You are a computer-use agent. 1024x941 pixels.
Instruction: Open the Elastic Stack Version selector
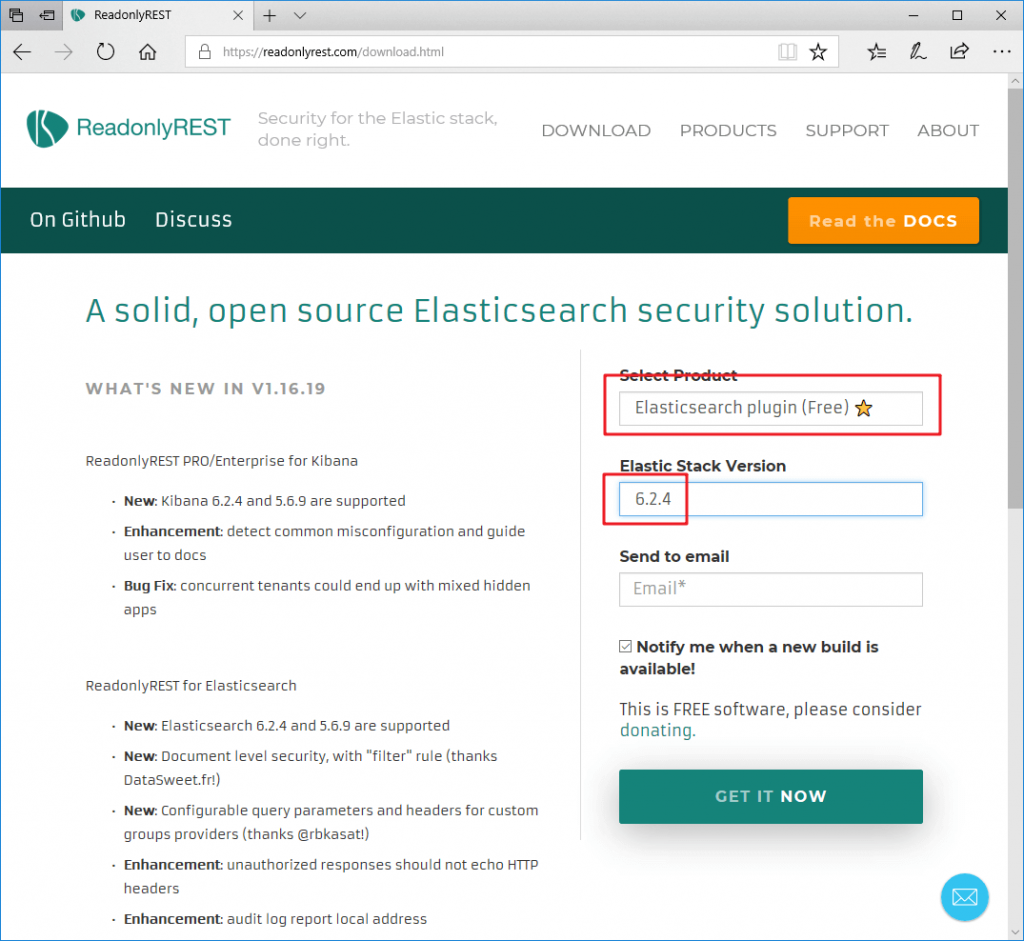[770, 499]
